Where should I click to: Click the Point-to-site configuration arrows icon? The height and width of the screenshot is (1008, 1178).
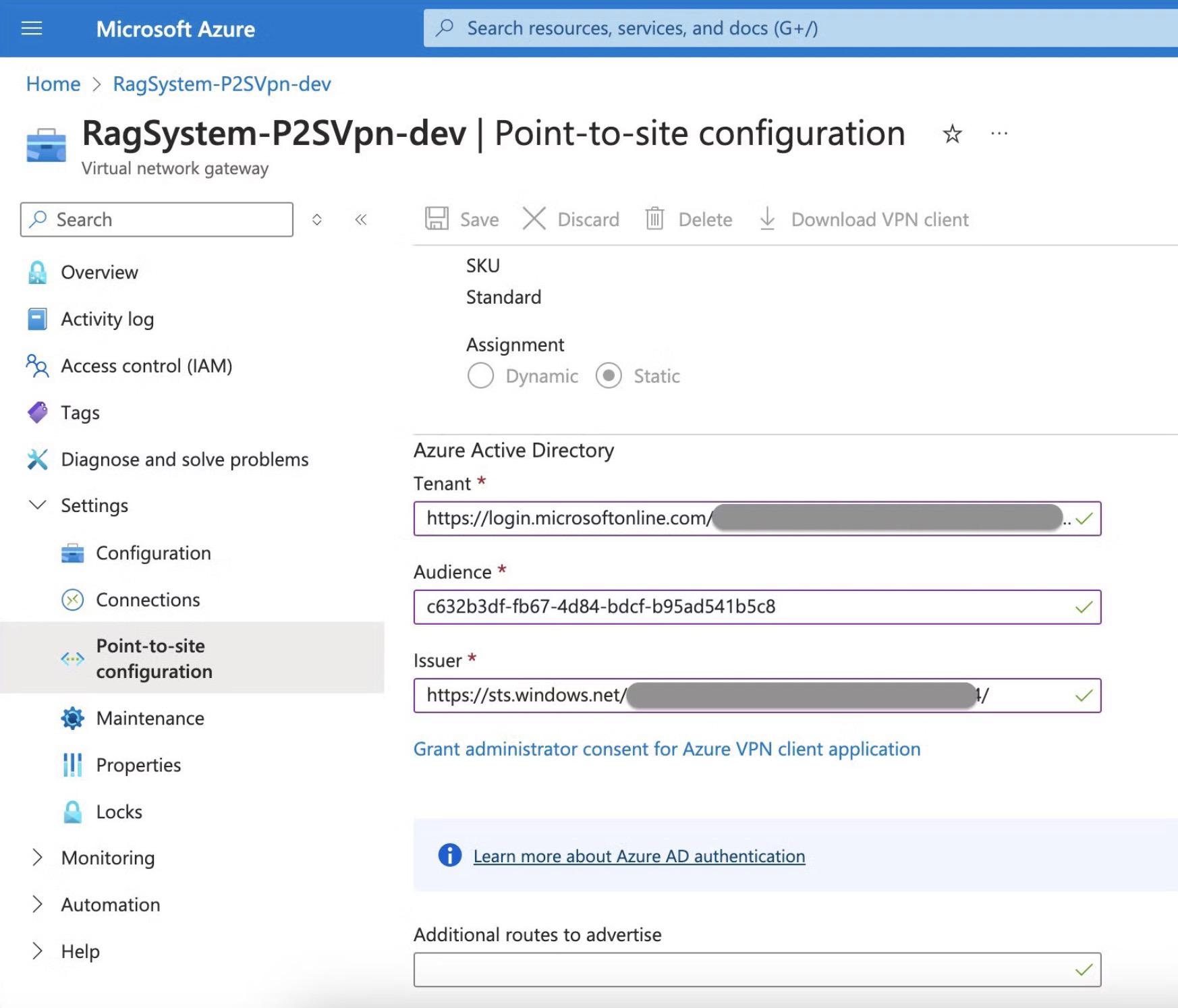pyautogui.click(x=73, y=659)
